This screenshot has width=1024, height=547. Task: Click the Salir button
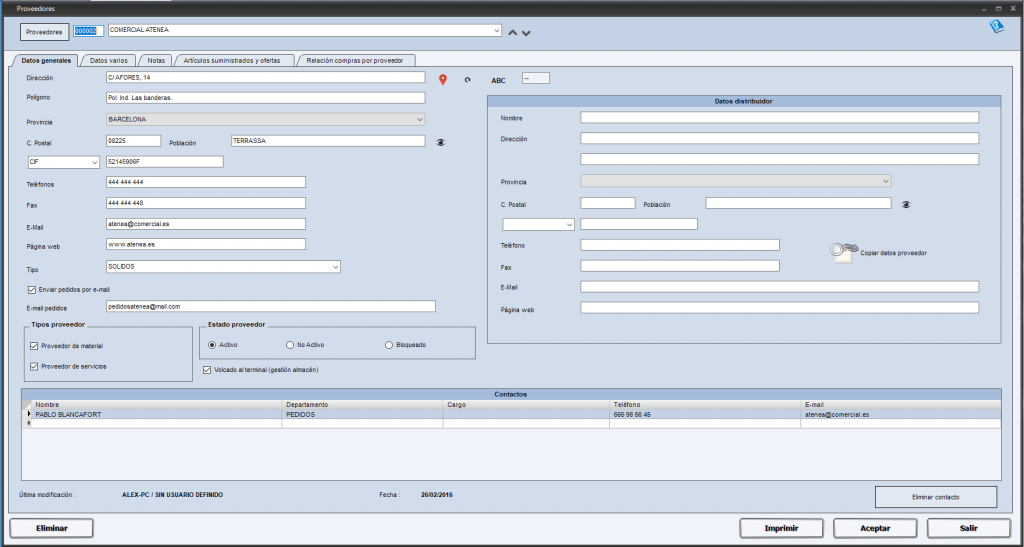coord(968,528)
